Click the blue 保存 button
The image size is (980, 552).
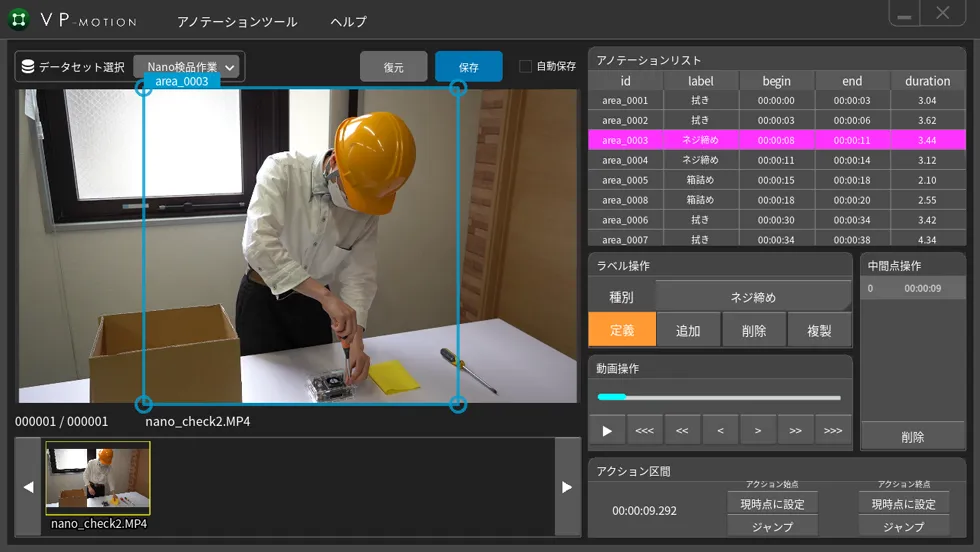tap(468, 67)
